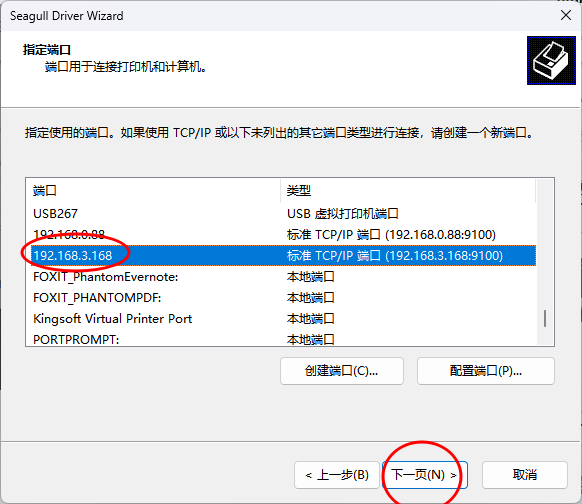Open 配置端口(P)... to configure port

click(x=485, y=371)
